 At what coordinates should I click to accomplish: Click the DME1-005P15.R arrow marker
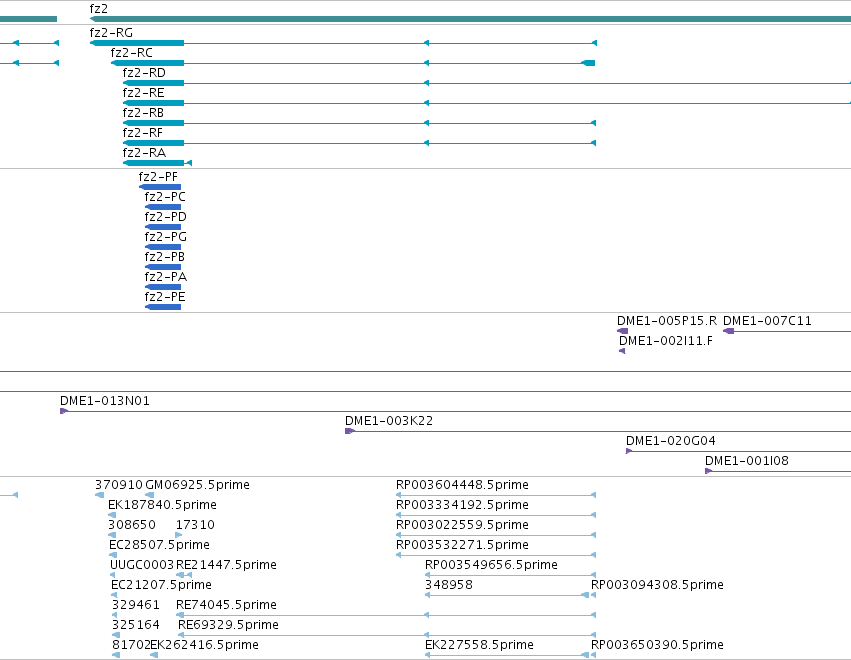pos(623,331)
